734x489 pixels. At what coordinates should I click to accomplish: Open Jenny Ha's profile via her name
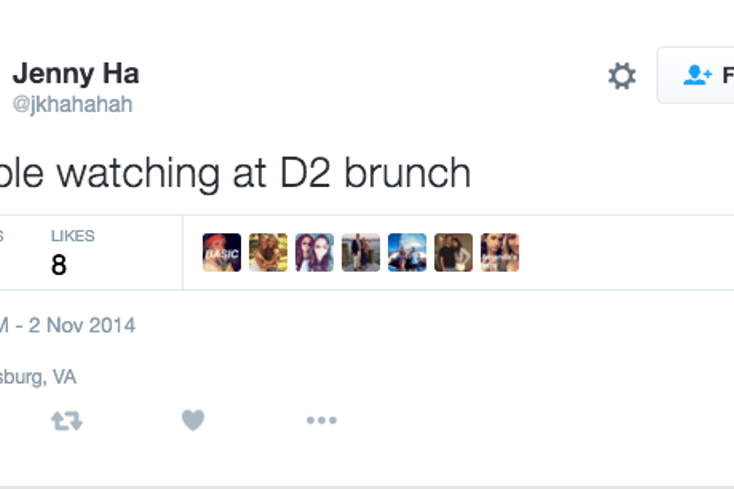[x=76, y=73]
